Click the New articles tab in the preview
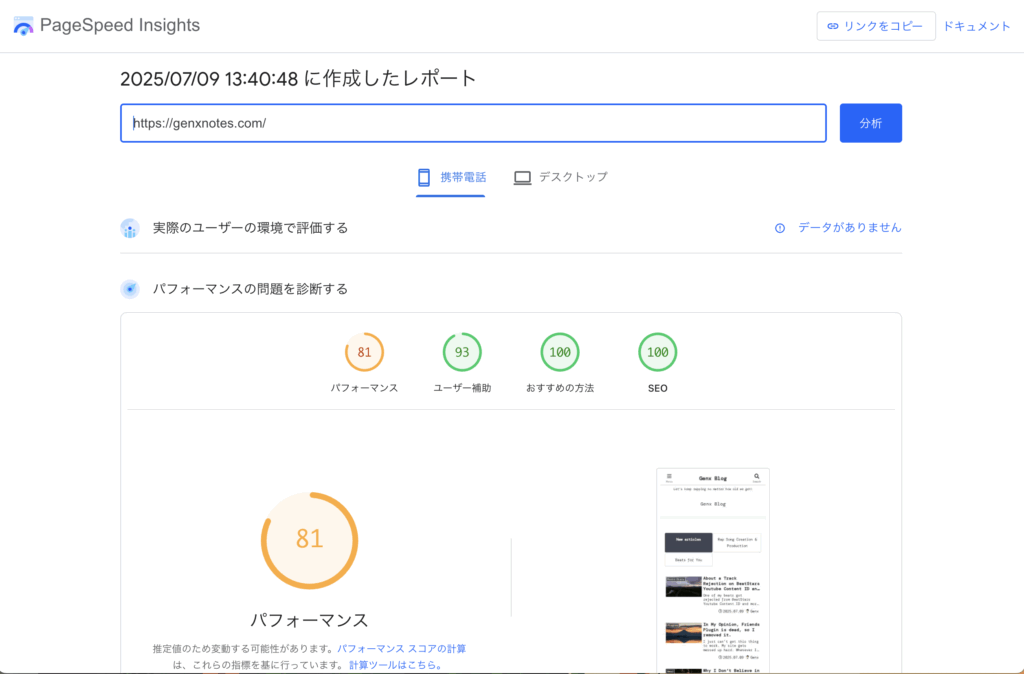Viewport: 1024px width, 674px height. coord(688,542)
